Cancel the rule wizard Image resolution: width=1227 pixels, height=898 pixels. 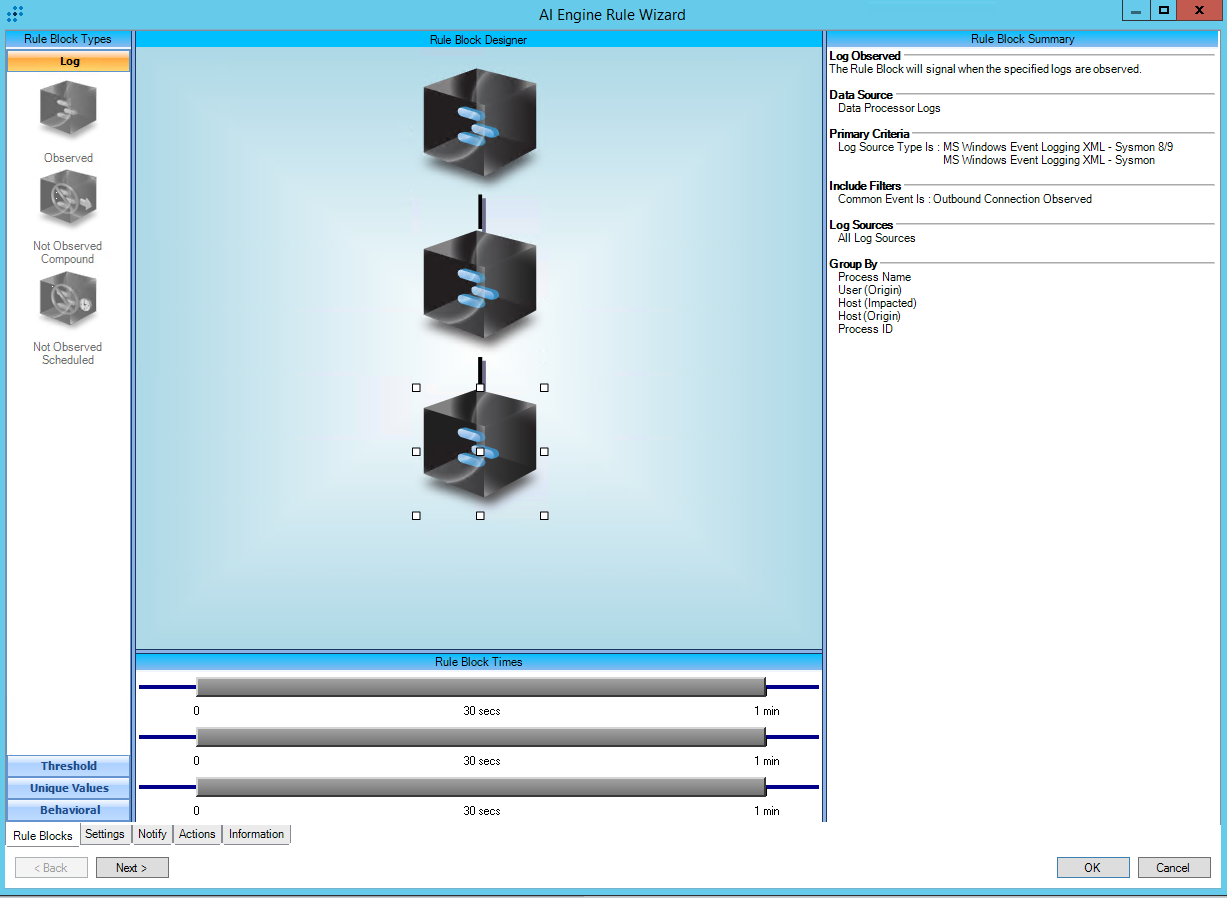pyautogui.click(x=1173, y=868)
